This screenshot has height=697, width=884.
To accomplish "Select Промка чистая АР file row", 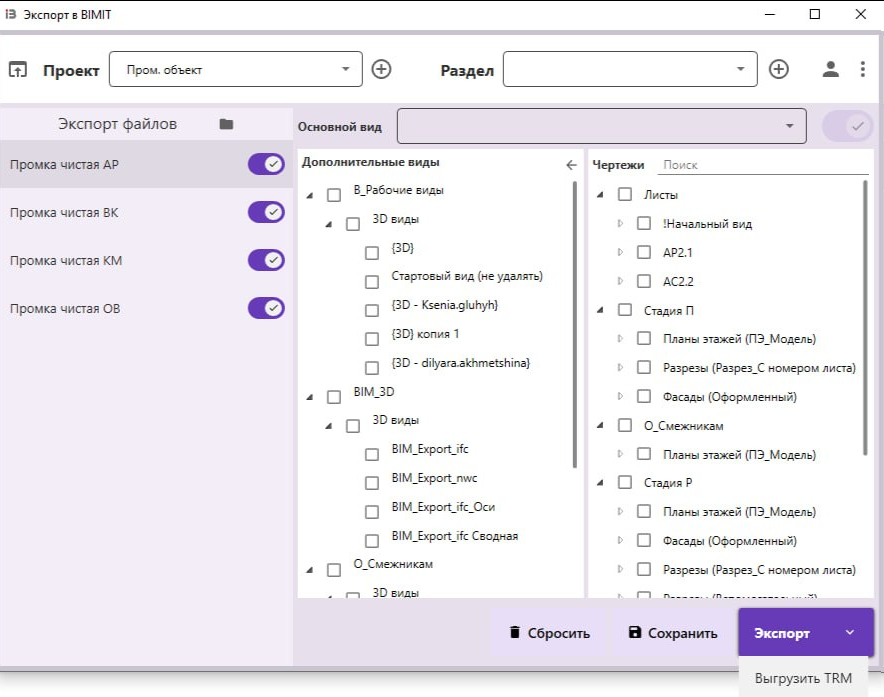I will pos(146,164).
